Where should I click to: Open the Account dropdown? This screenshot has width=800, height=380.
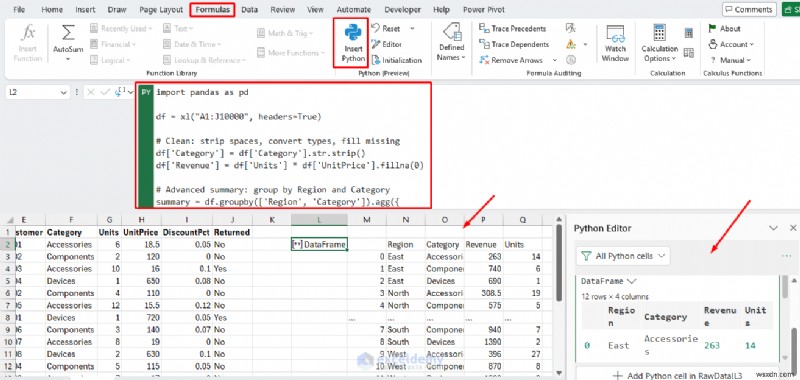(731, 44)
